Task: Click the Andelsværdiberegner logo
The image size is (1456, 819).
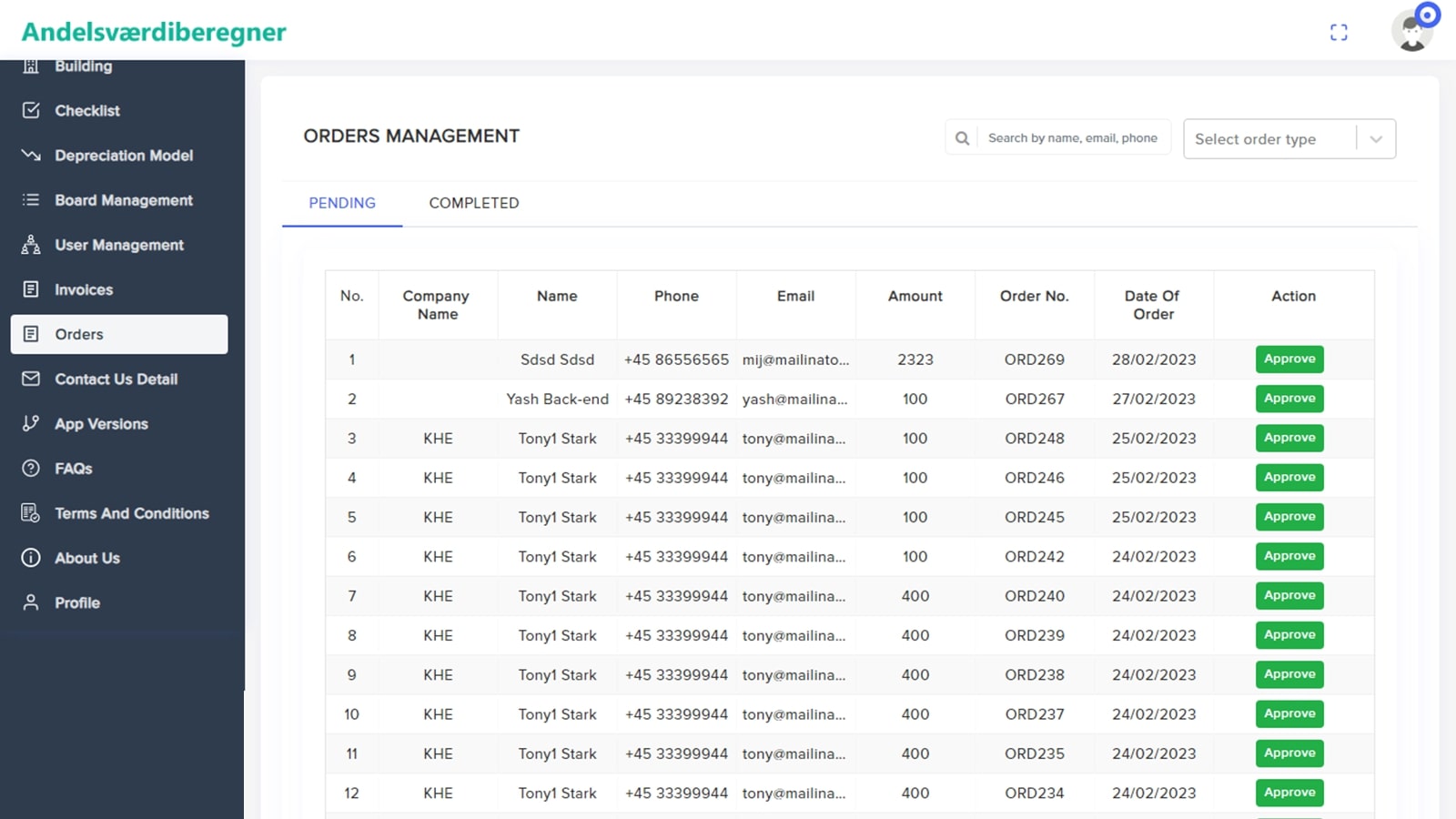Action: point(154,33)
